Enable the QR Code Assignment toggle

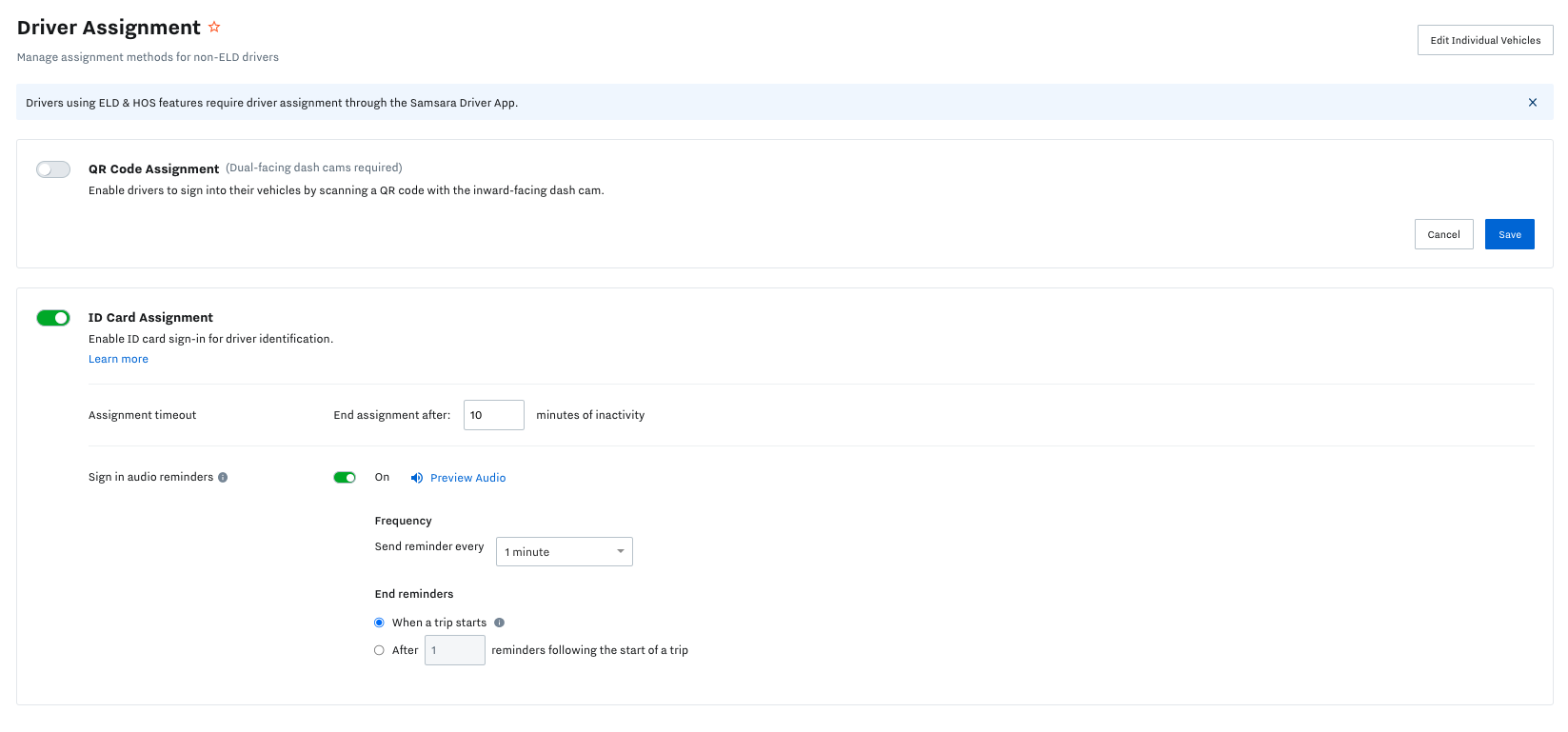[53, 169]
